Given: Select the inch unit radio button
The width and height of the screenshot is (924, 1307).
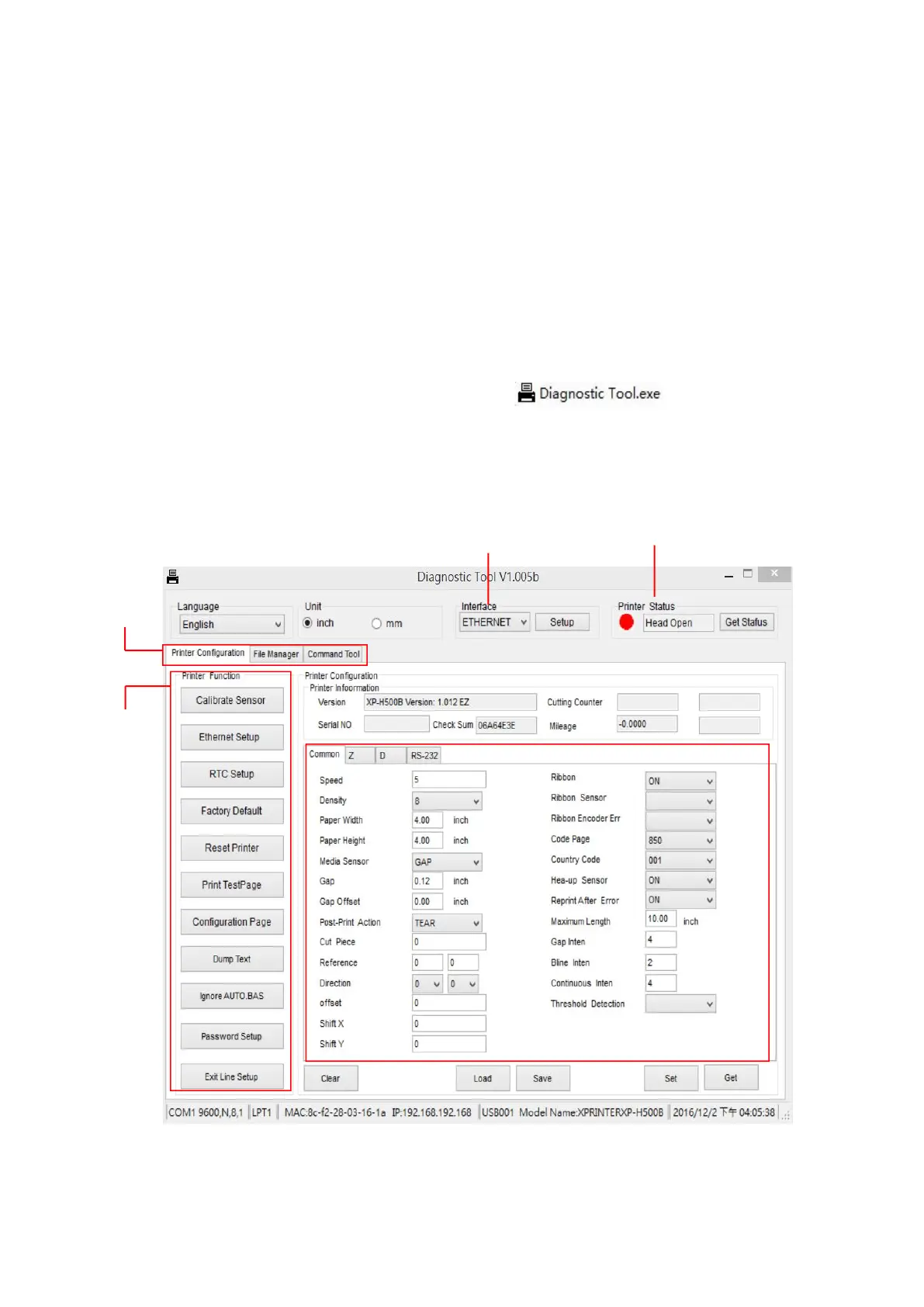Looking at the screenshot, I should (x=308, y=623).
